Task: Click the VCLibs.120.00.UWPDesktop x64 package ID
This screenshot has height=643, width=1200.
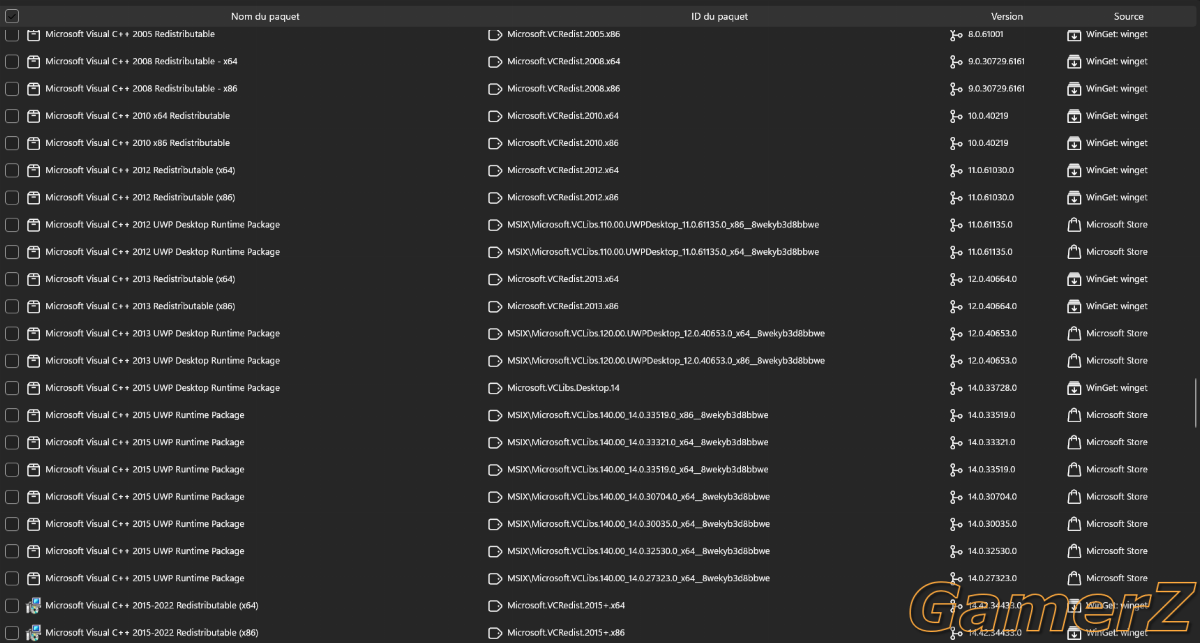Action: (x=666, y=333)
